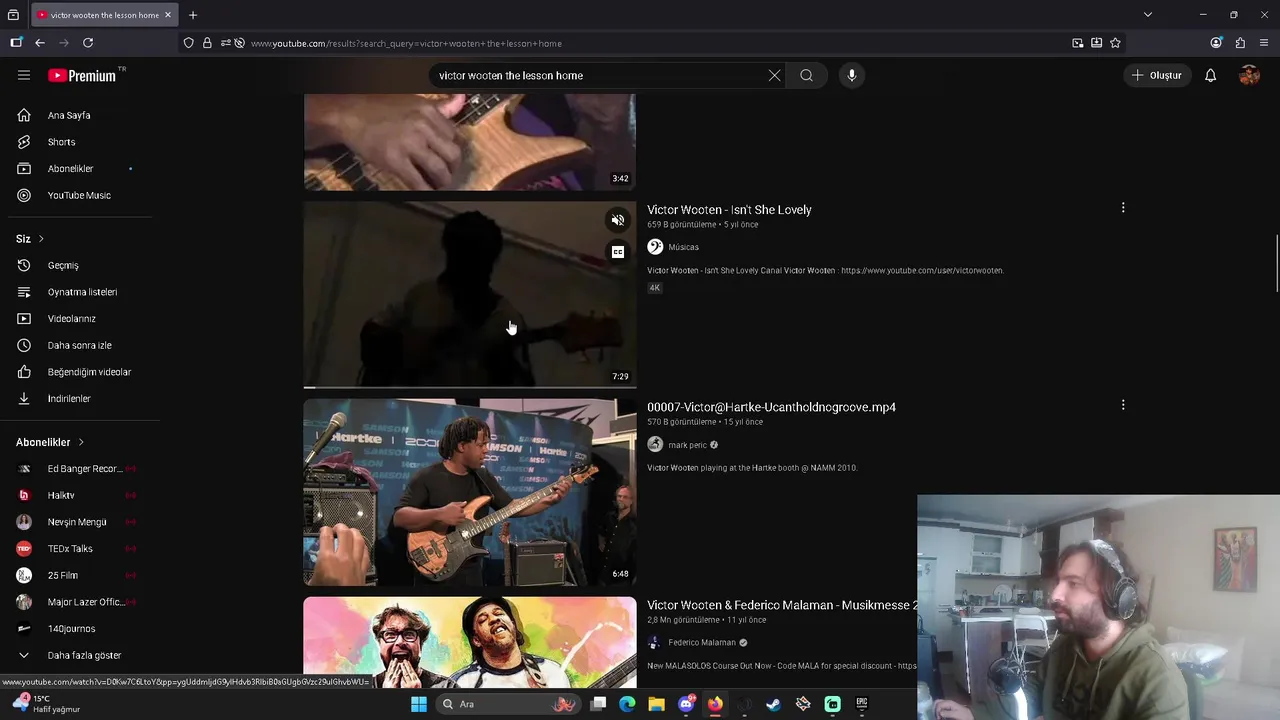1280x720 pixels.
Task: Start voice search with the microphone
Action: pos(852,75)
